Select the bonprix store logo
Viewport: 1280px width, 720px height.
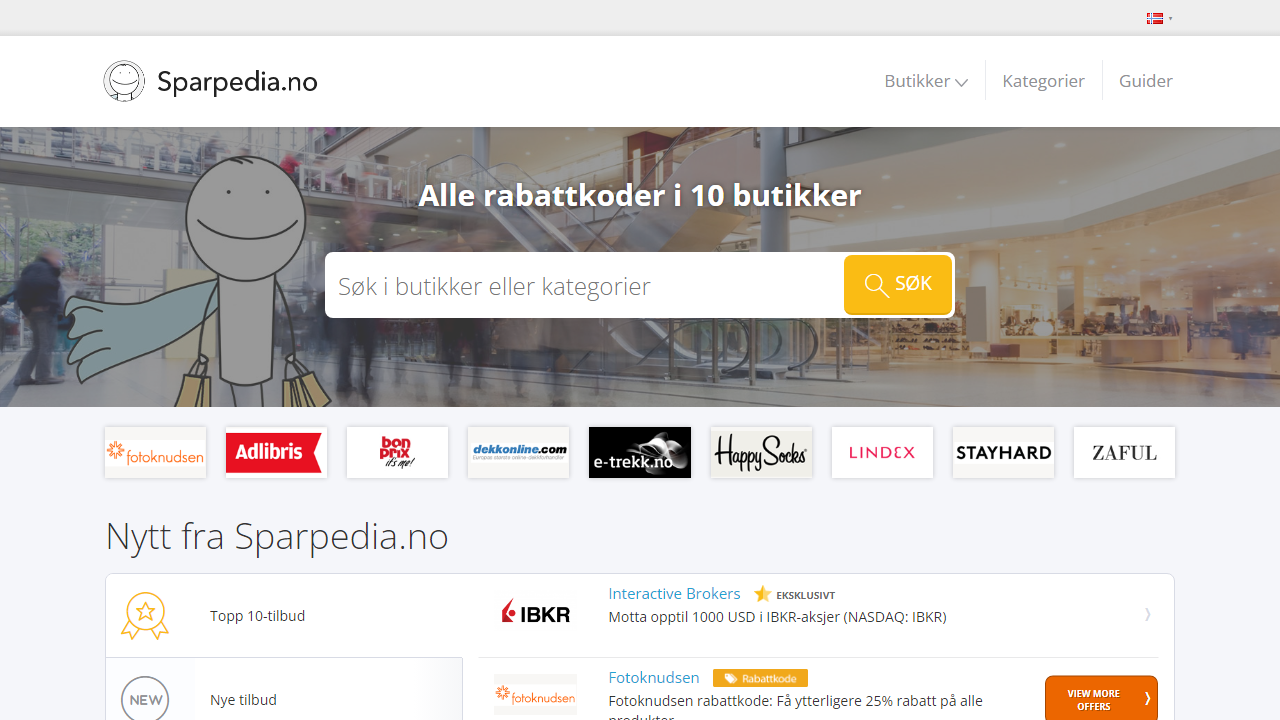point(397,452)
